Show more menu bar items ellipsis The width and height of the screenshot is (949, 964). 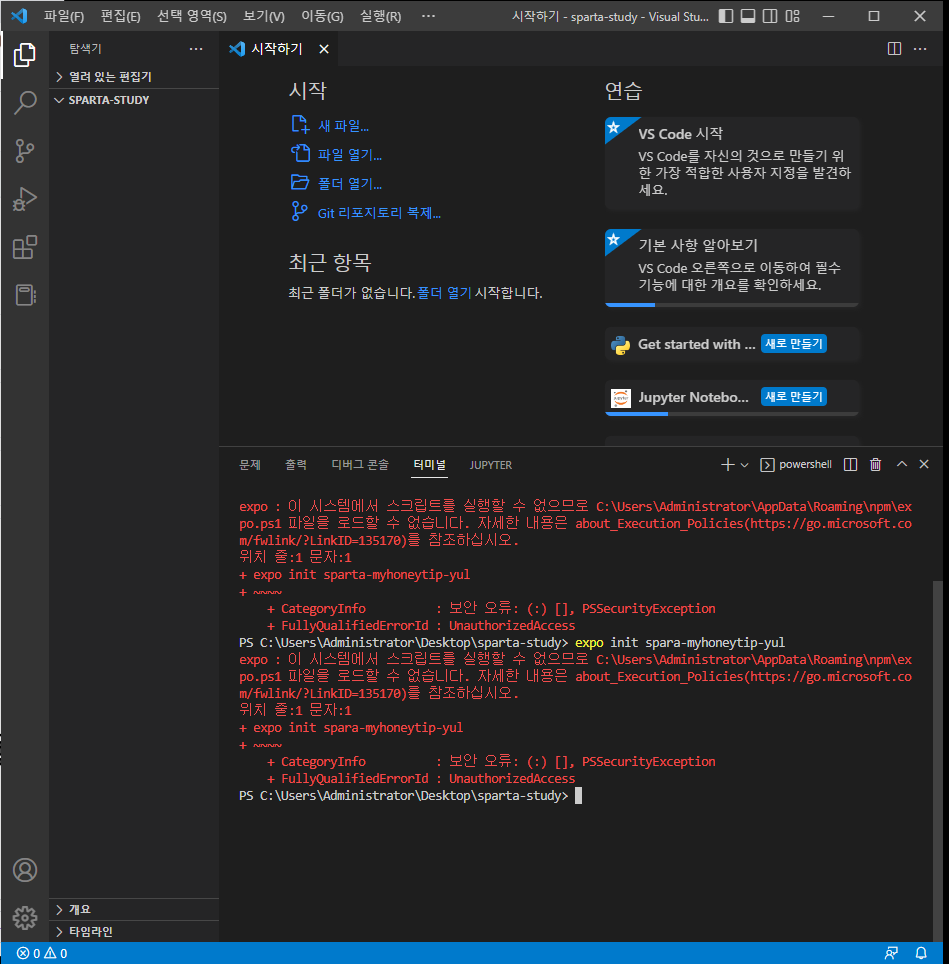(428, 17)
